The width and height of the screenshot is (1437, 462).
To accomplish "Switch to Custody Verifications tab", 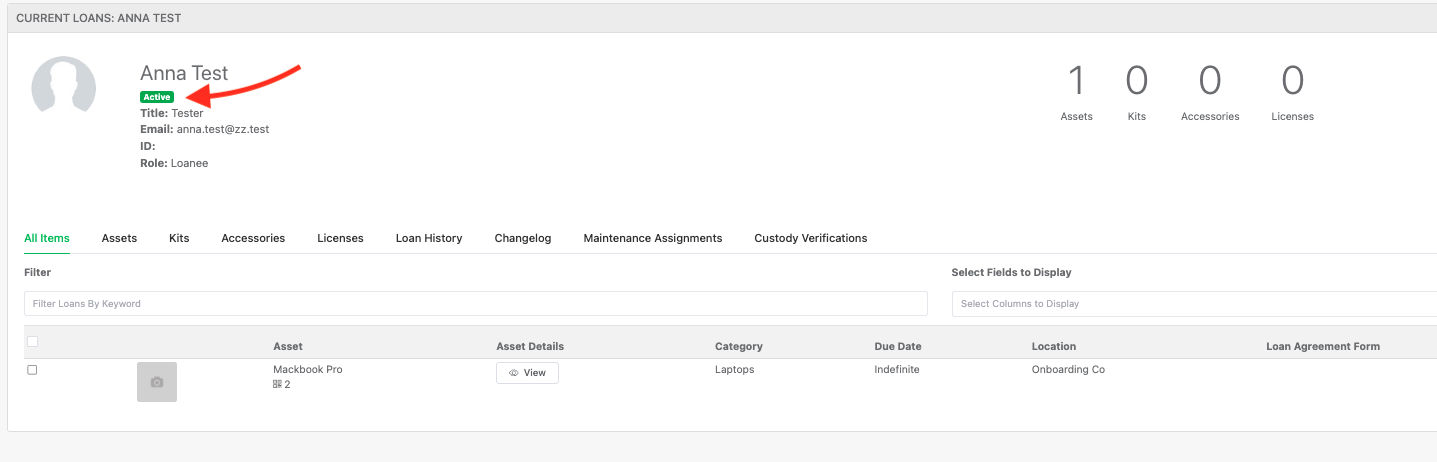I will 811,238.
